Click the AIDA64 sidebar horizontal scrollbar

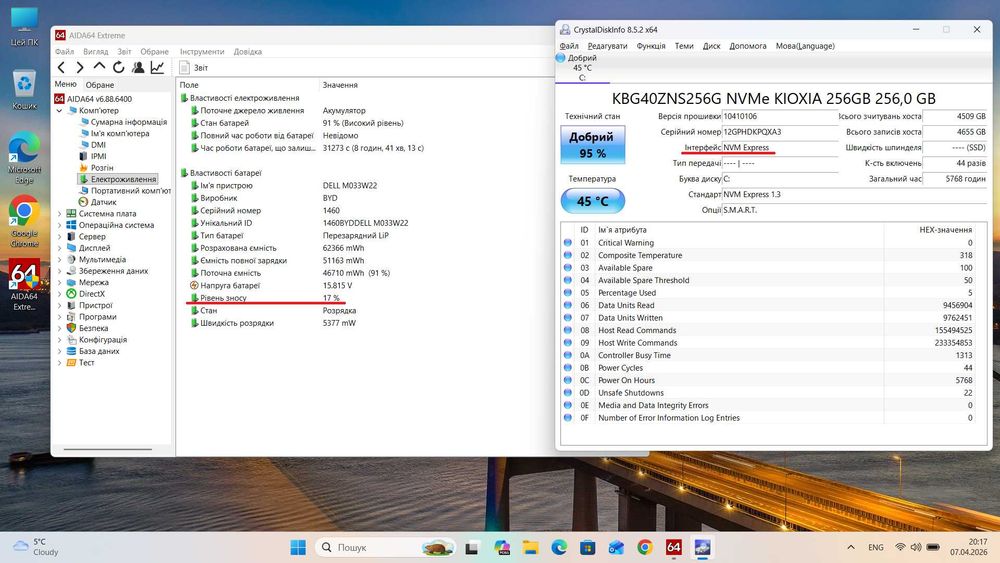click(x=108, y=450)
